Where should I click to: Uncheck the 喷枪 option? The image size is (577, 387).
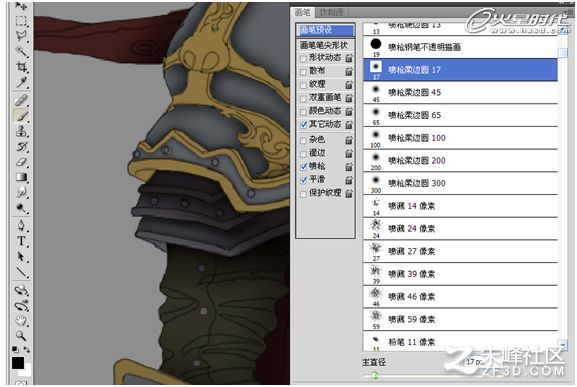point(303,167)
